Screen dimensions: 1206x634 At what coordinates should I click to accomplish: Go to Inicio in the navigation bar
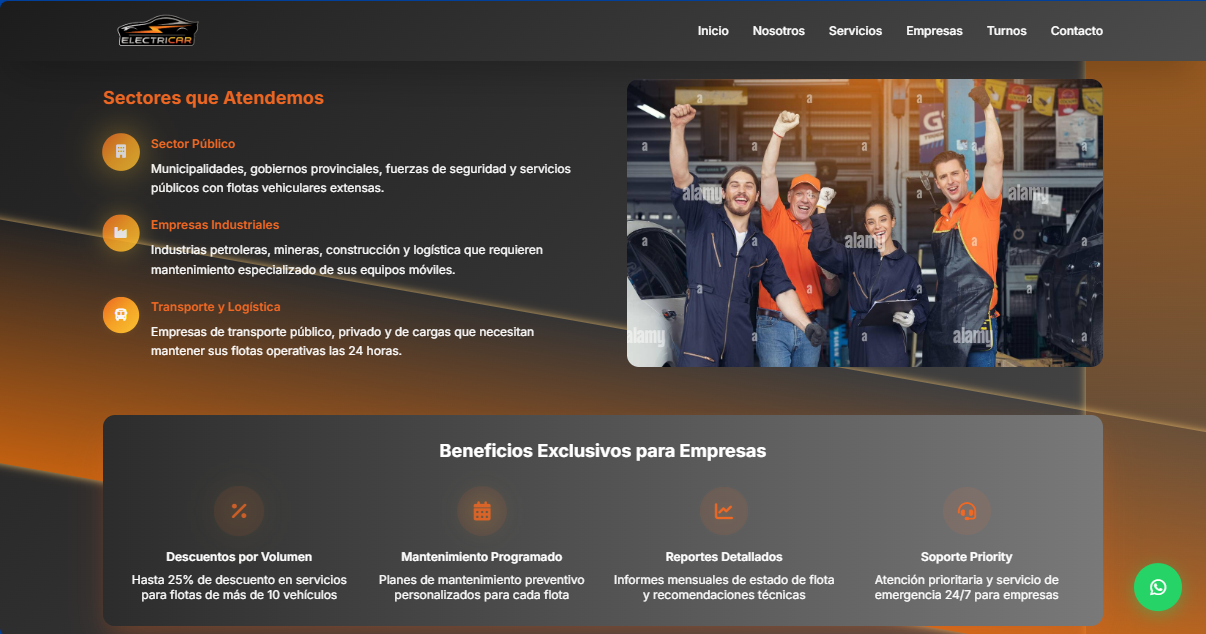713,31
